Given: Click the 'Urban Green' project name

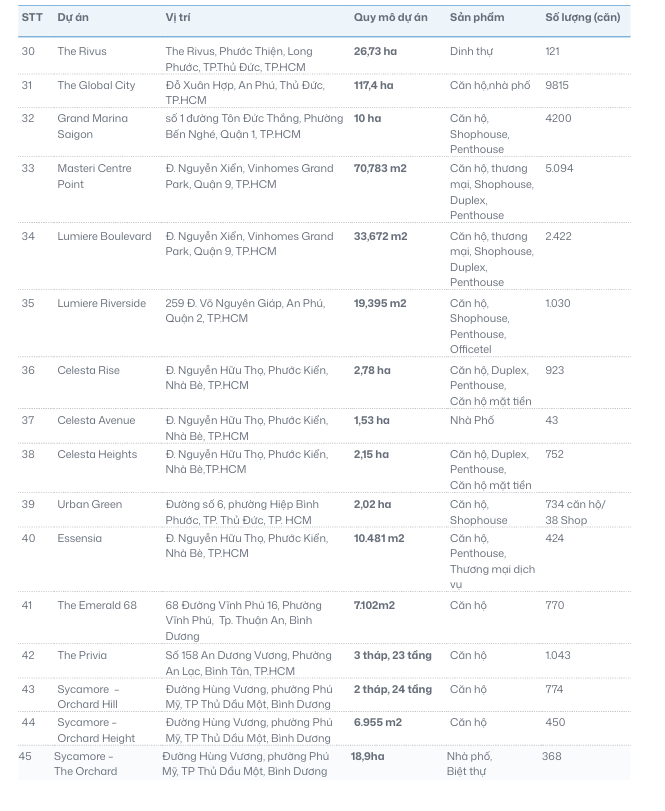Looking at the screenshot, I should point(89,504).
